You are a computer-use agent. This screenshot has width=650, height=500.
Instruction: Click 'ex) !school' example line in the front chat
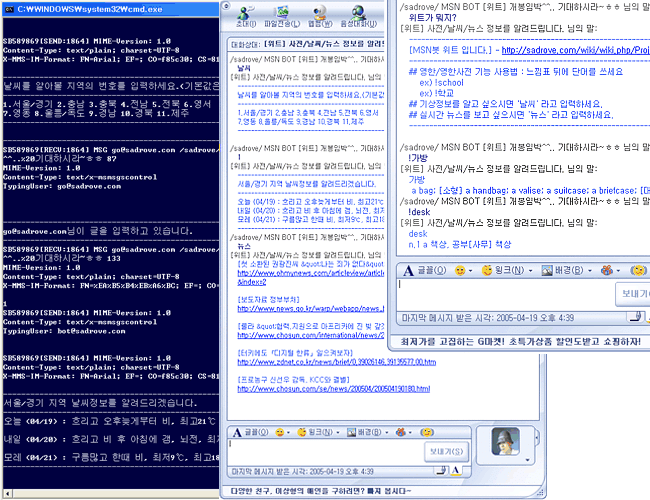[x=441, y=83]
